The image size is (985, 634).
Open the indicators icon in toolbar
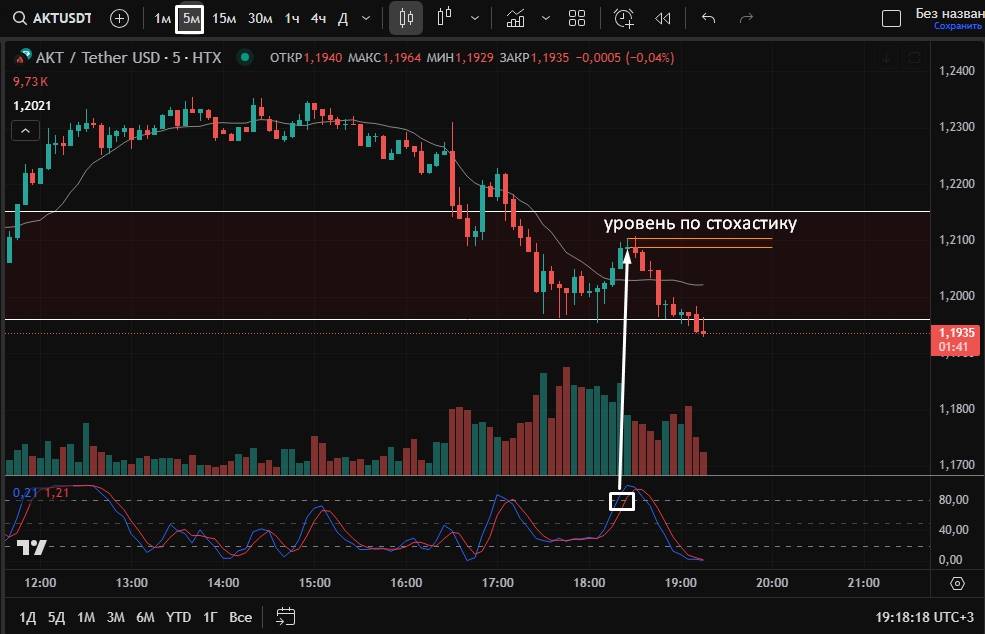(x=516, y=18)
